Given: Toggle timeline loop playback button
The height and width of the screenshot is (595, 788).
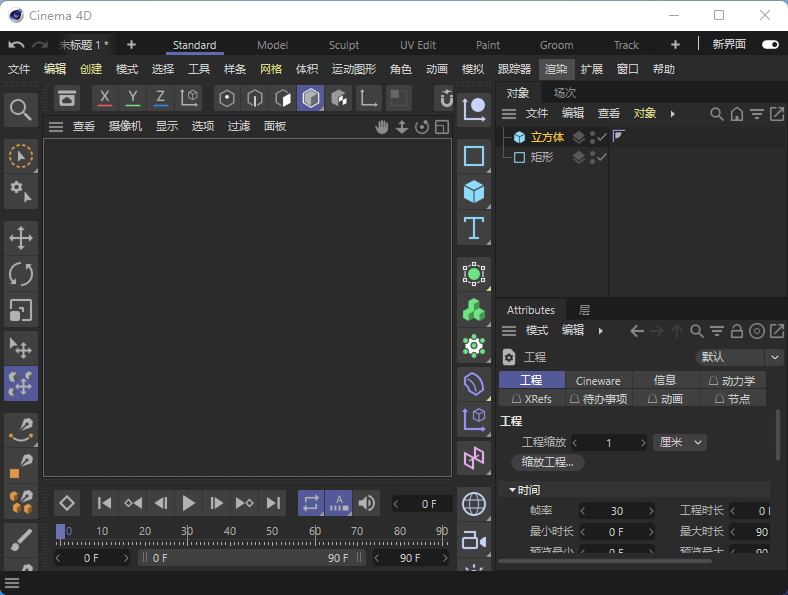Looking at the screenshot, I should [x=311, y=503].
